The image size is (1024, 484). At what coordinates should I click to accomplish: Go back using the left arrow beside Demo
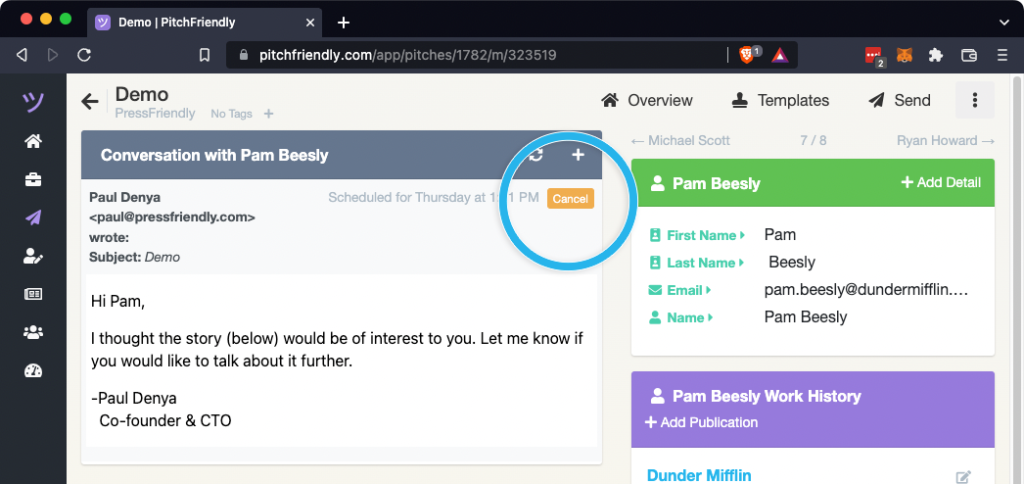[89, 101]
